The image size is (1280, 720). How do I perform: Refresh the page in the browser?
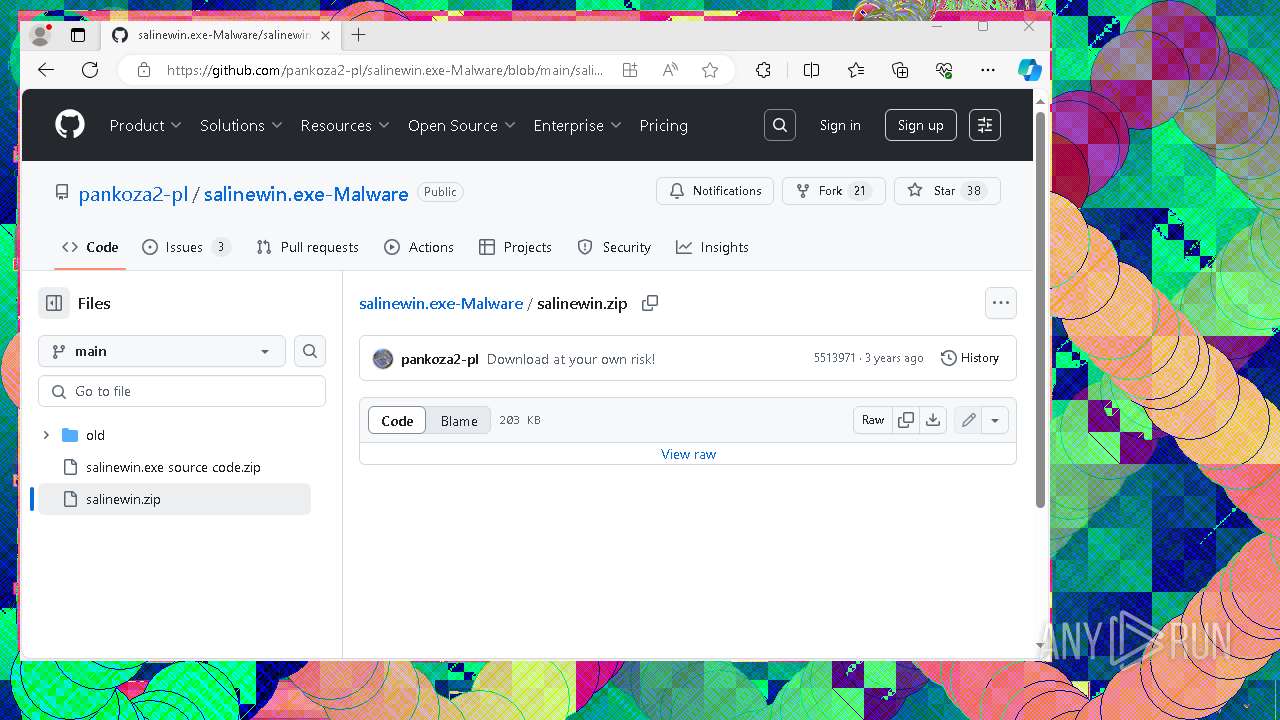coord(90,70)
